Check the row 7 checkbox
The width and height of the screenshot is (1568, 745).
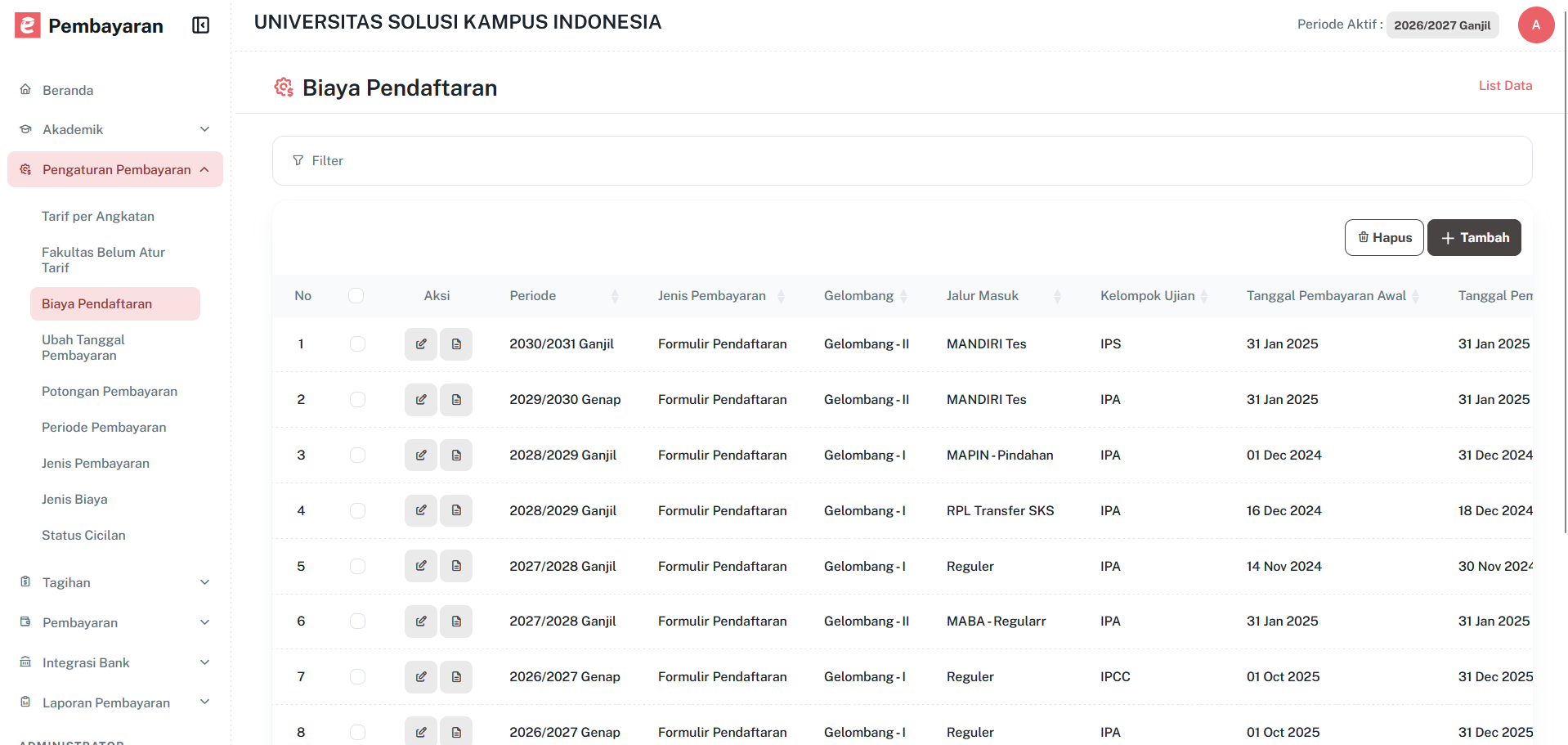point(357,677)
